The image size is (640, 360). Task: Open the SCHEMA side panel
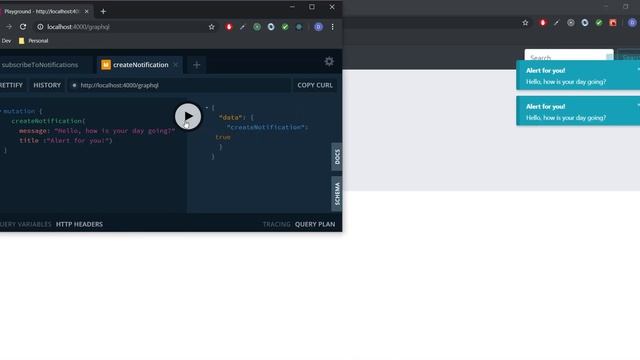[x=337, y=194]
